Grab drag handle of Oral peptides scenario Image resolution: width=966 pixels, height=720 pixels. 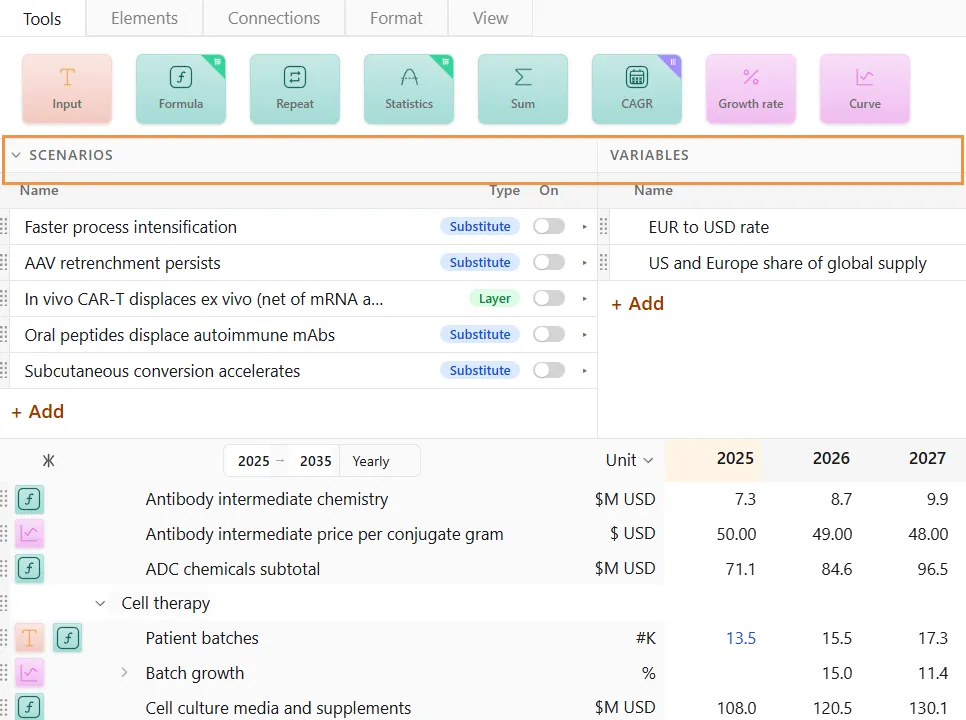4,334
